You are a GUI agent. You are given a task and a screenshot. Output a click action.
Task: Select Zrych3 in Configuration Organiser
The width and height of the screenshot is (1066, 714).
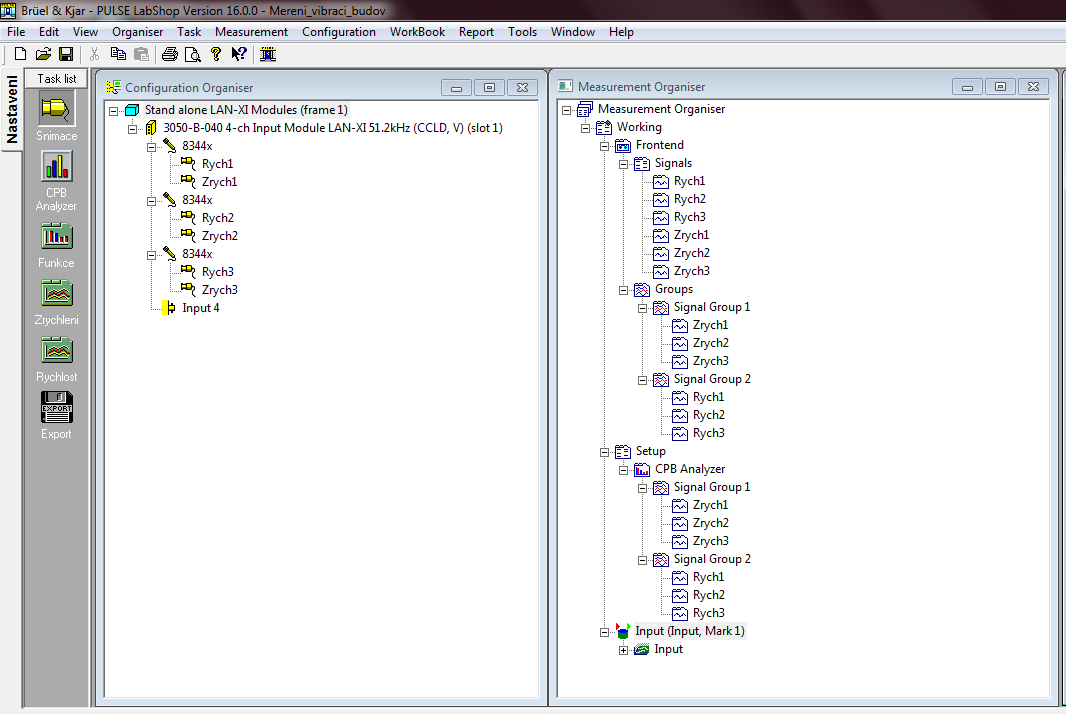click(220, 290)
